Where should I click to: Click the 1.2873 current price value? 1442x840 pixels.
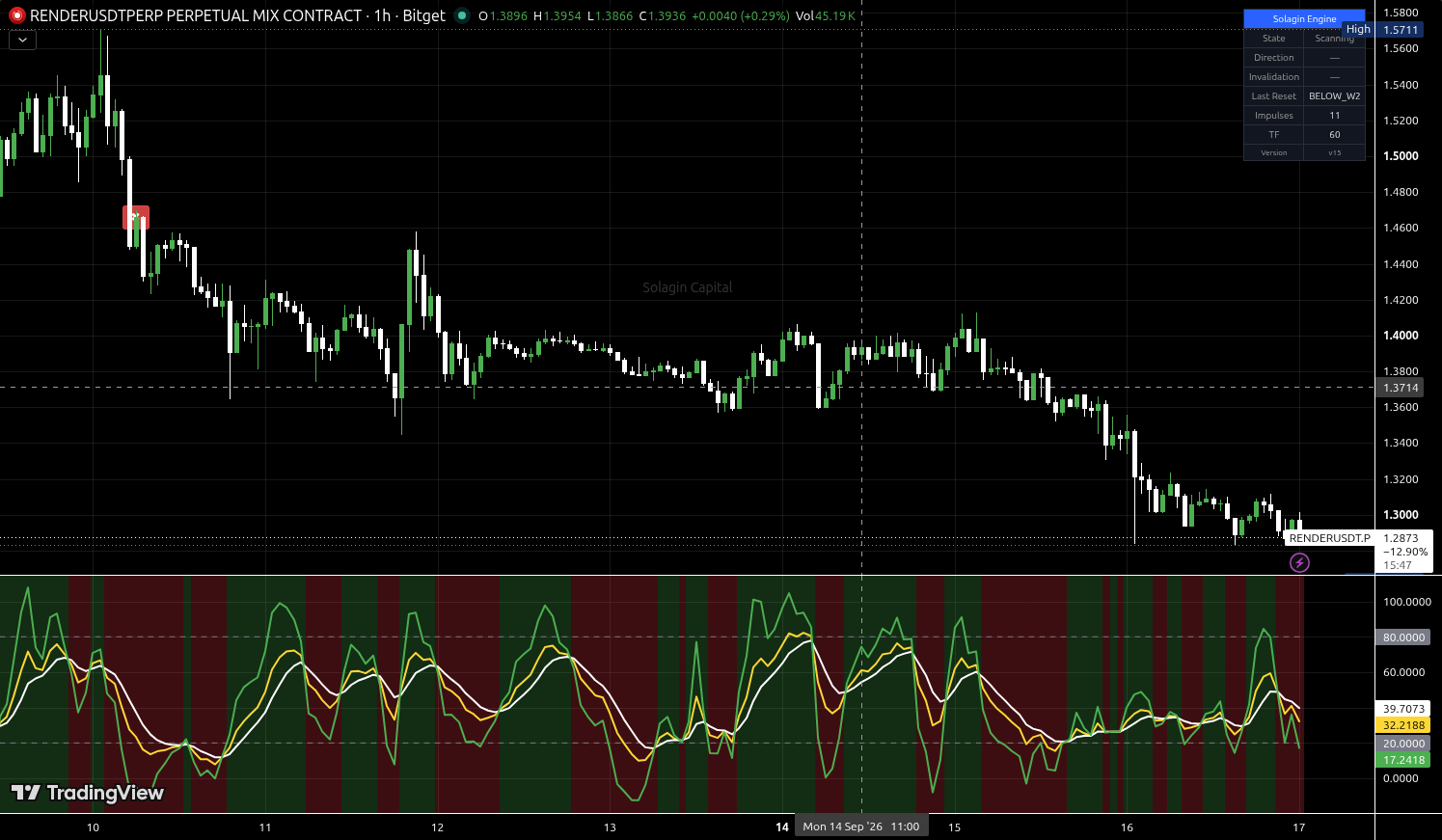(x=1401, y=538)
